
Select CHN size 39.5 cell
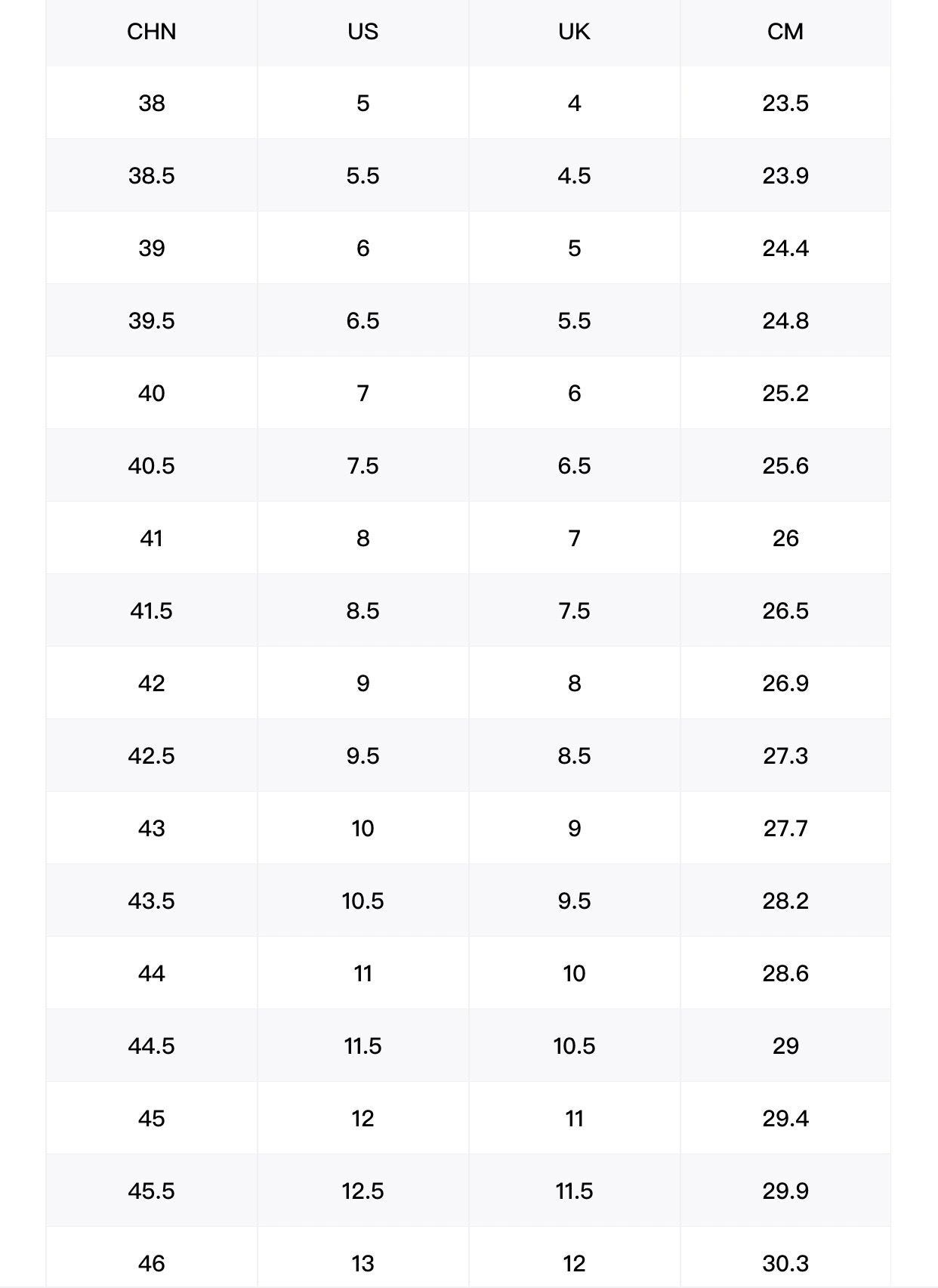[151, 320]
